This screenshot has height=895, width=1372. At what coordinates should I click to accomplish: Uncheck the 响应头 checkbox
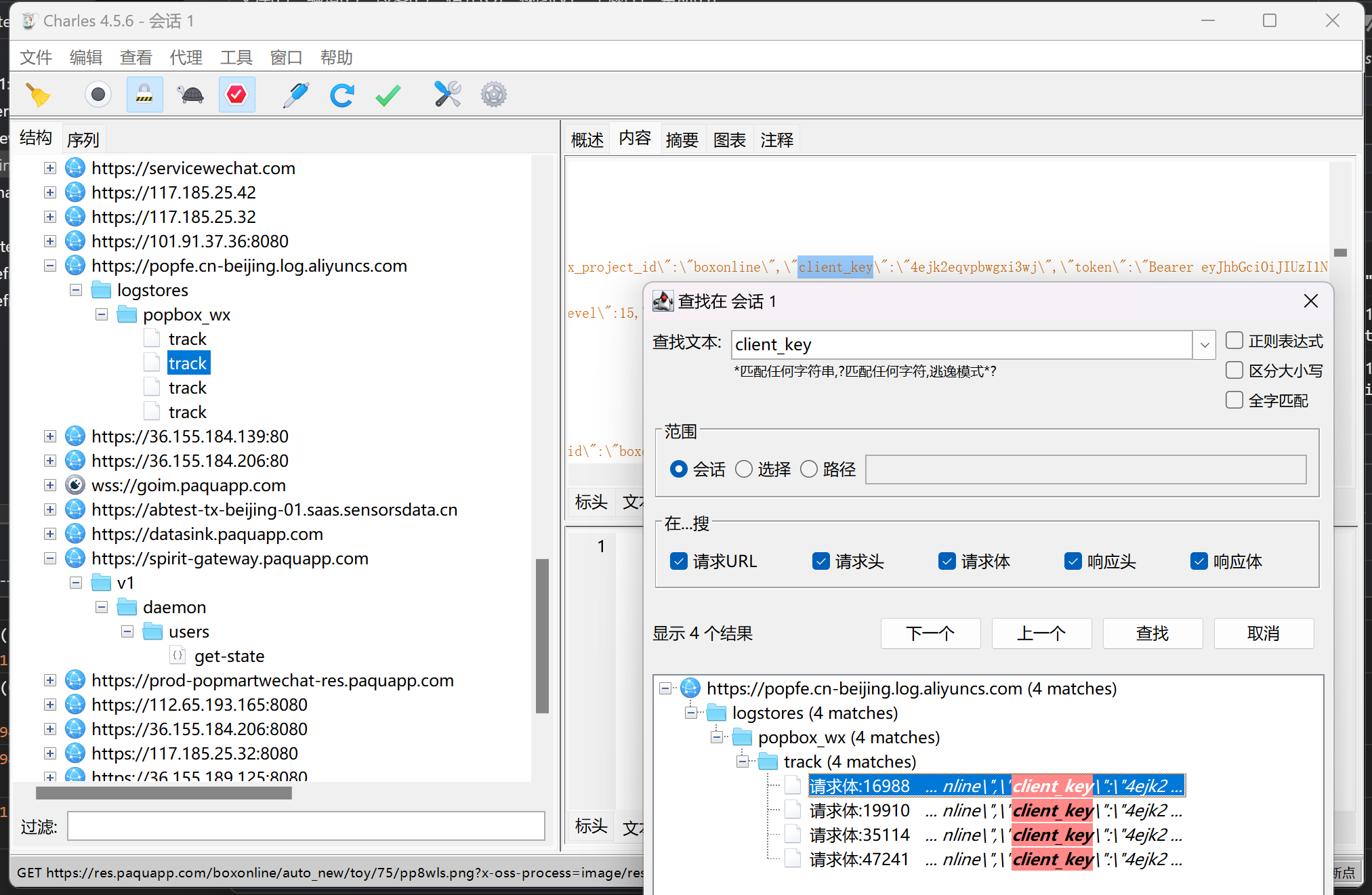(x=1073, y=561)
